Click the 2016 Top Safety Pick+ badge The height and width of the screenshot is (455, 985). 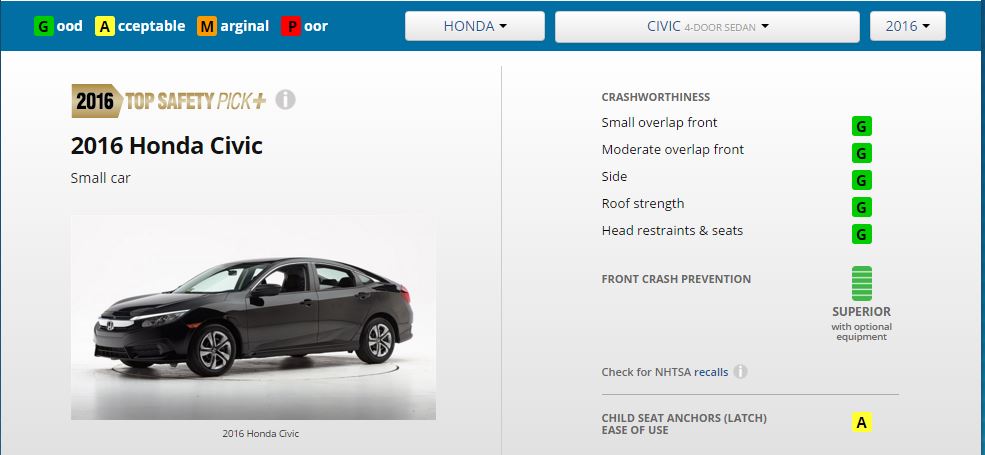click(x=168, y=101)
